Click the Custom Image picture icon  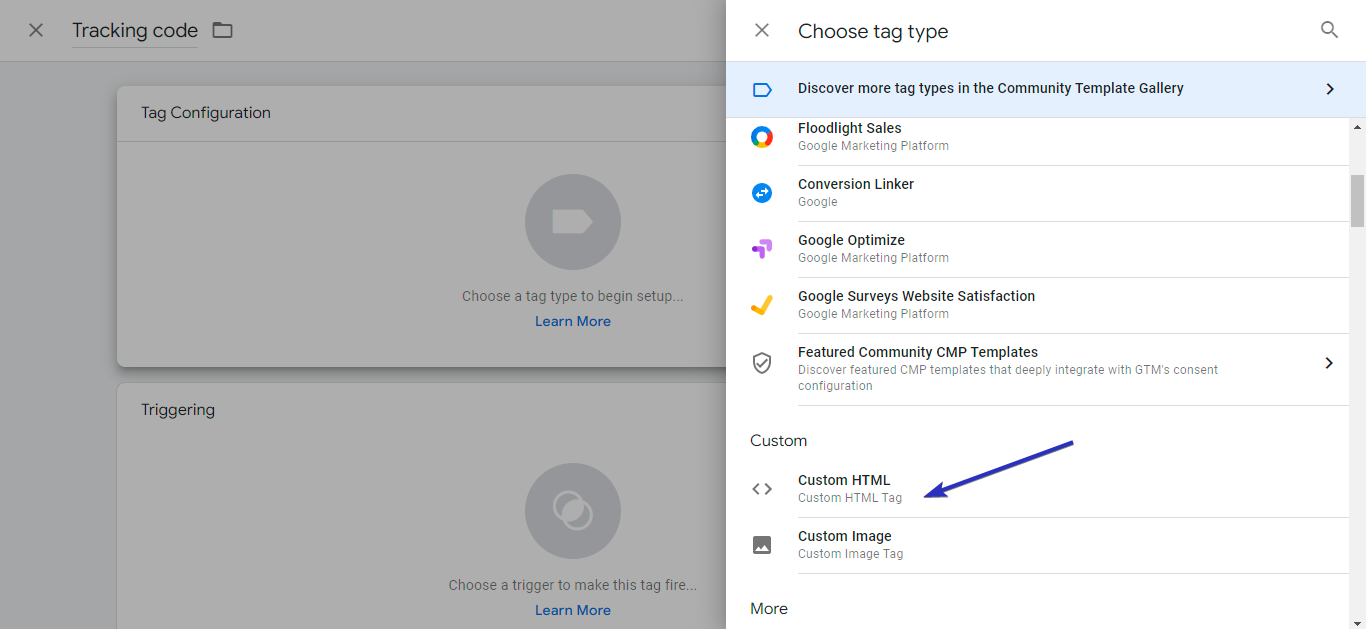pos(762,545)
